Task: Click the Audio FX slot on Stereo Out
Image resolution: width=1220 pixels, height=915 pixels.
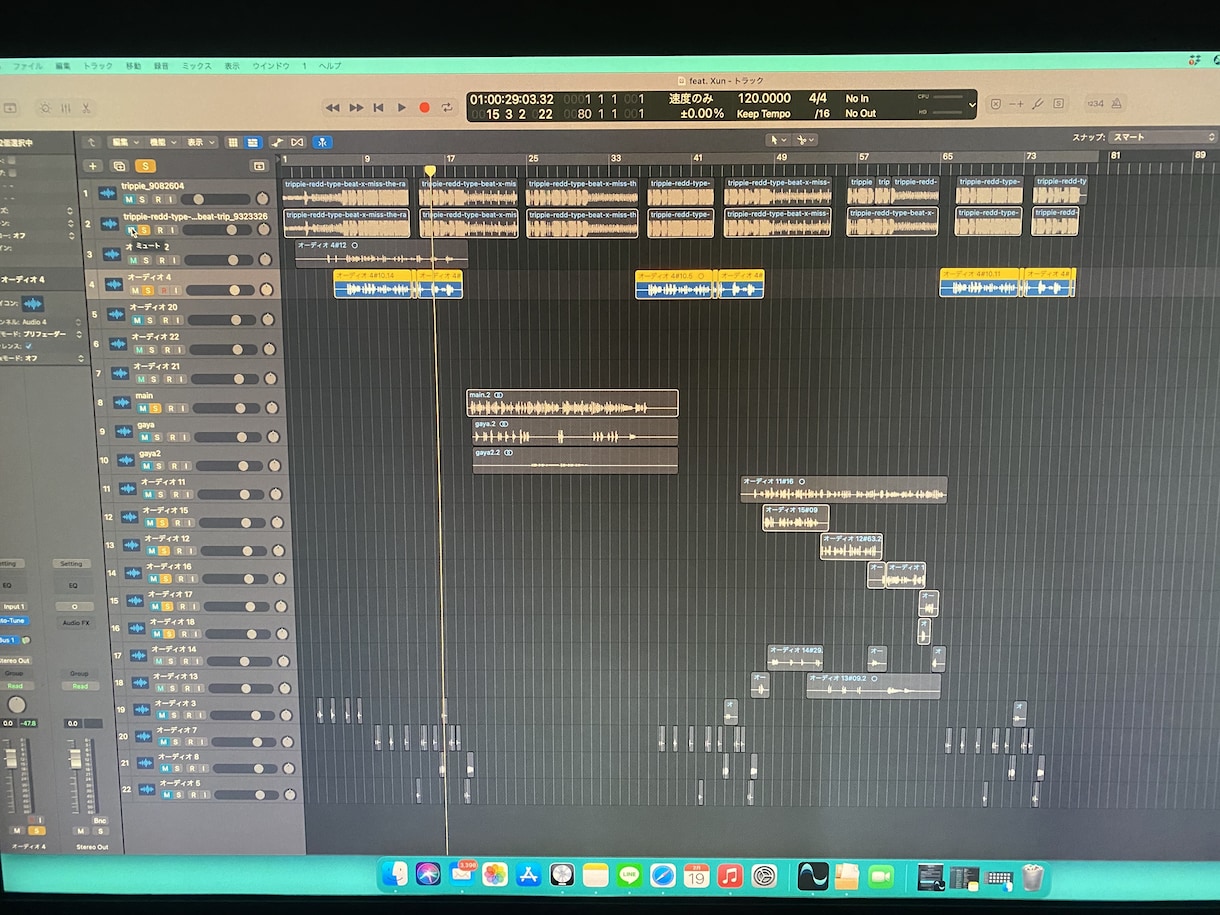Action: 74,623
